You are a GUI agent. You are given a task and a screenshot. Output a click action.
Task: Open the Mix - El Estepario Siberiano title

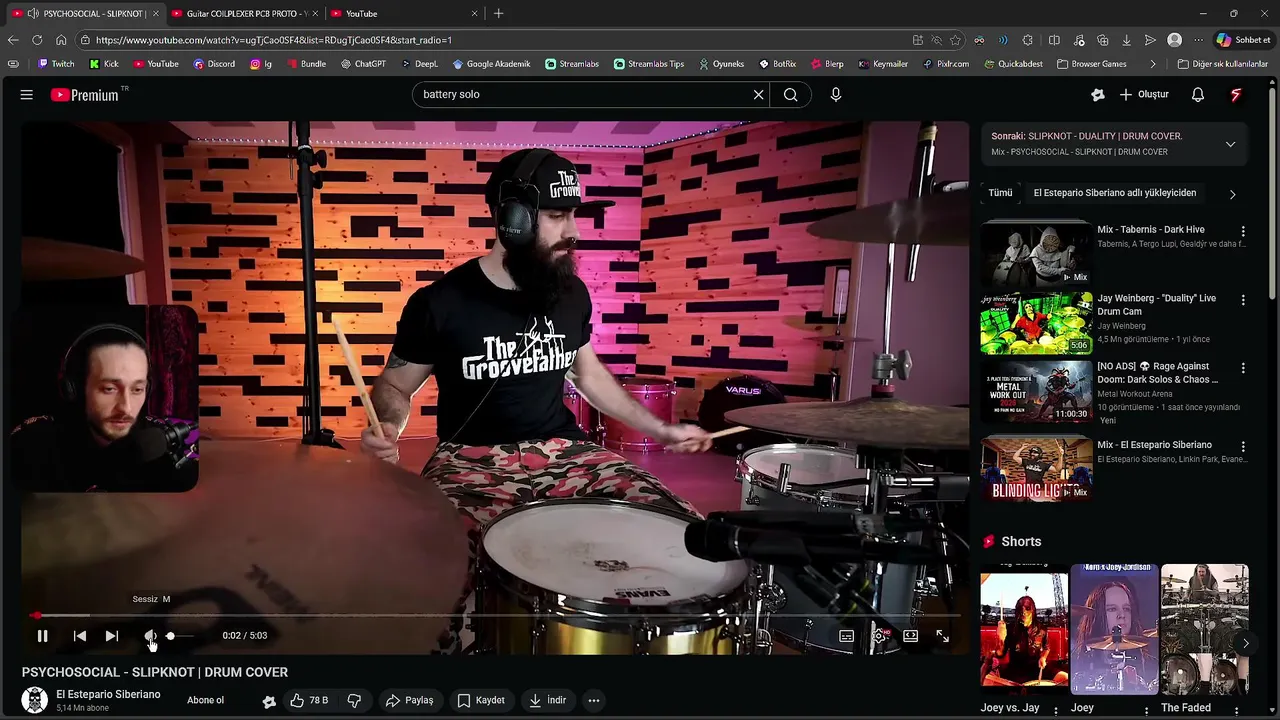point(1154,445)
